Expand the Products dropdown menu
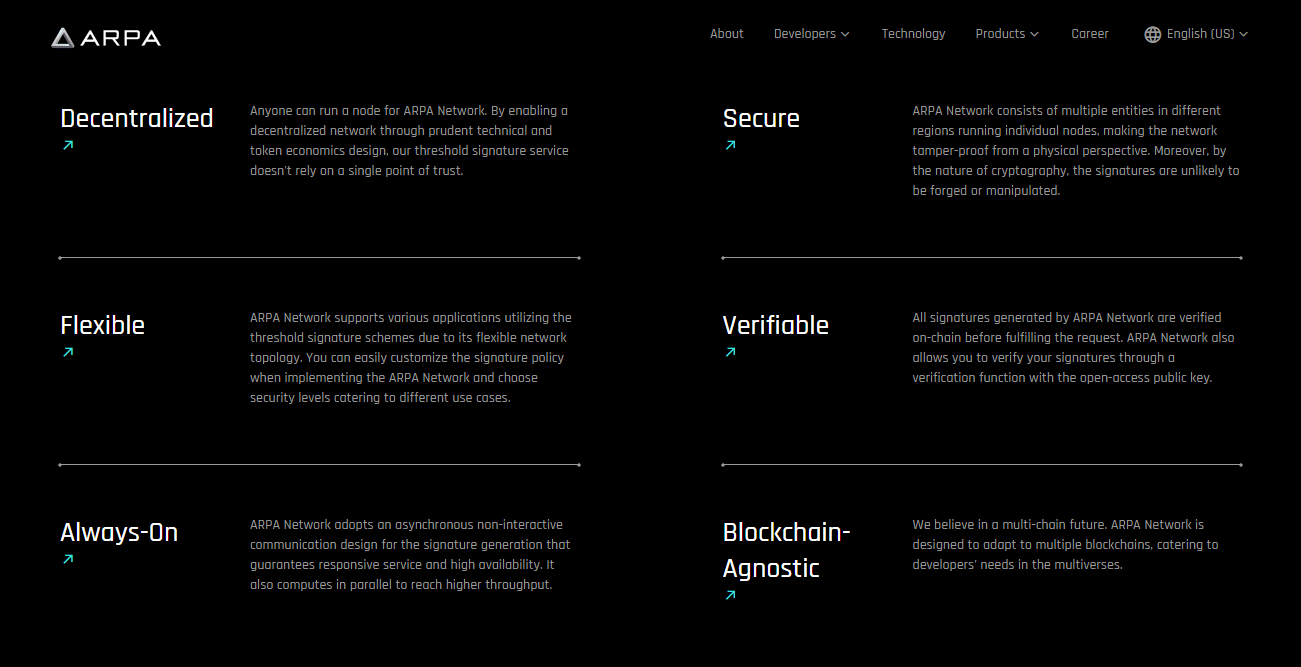This screenshot has height=667, width=1301. pos(1007,34)
